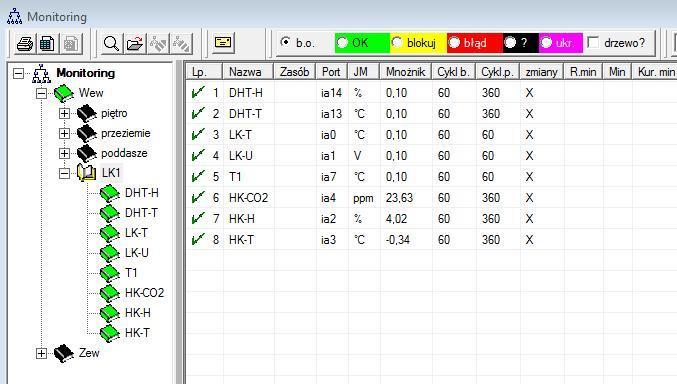Click the Cykl b. column header
Image resolution: width=677 pixels, height=384 pixels.
tap(454, 72)
